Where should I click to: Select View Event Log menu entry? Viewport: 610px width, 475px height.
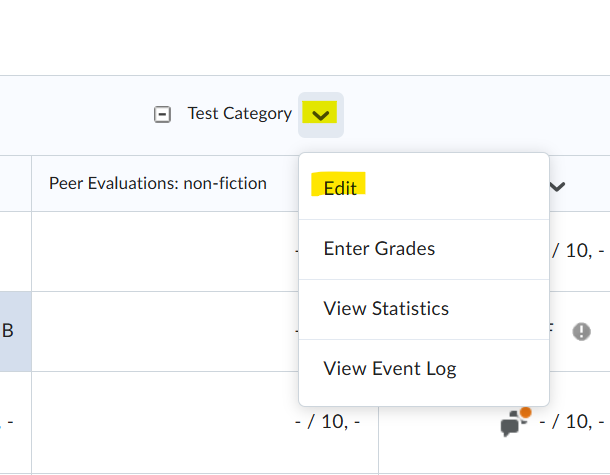tap(390, 368)
